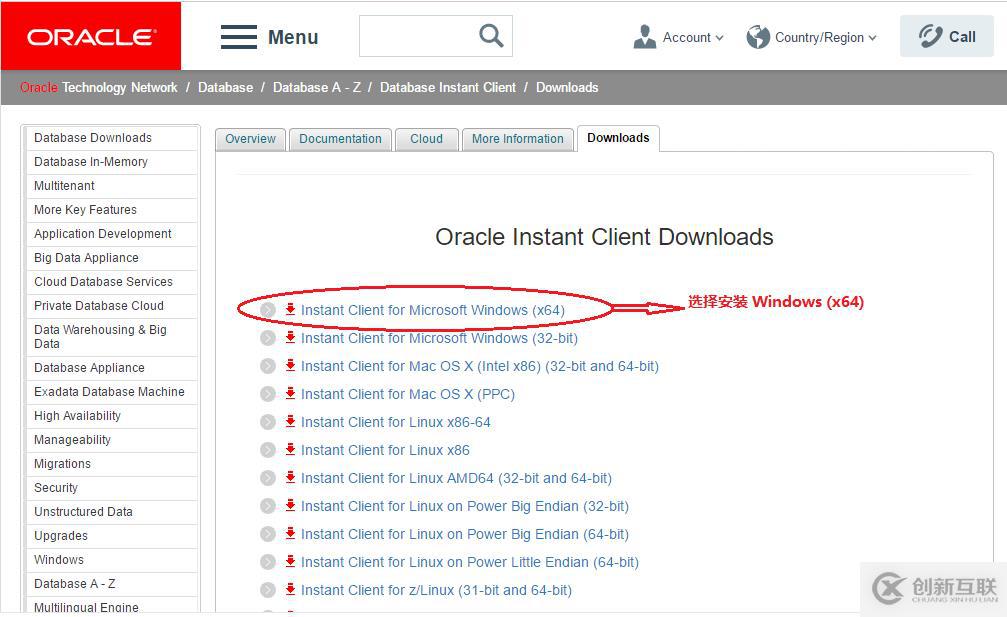Click the Oracle logo
The width and height of the screenshot is (1007, 617).
tap(91, 37)
